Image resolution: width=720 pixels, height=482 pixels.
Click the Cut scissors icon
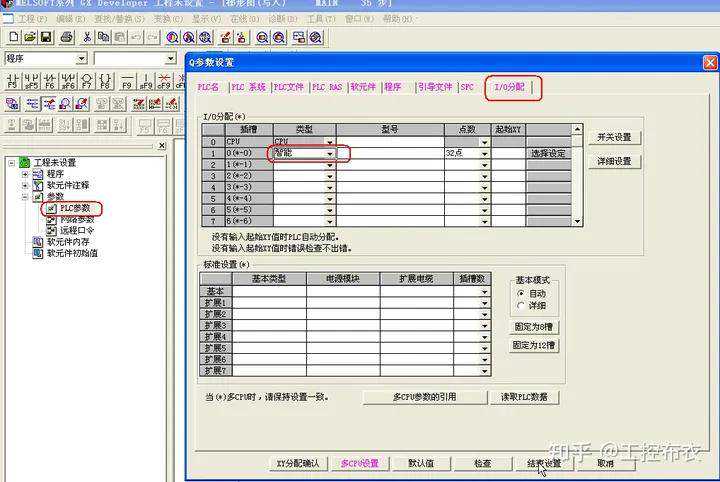pyautogui.click(x=87, y=37)
